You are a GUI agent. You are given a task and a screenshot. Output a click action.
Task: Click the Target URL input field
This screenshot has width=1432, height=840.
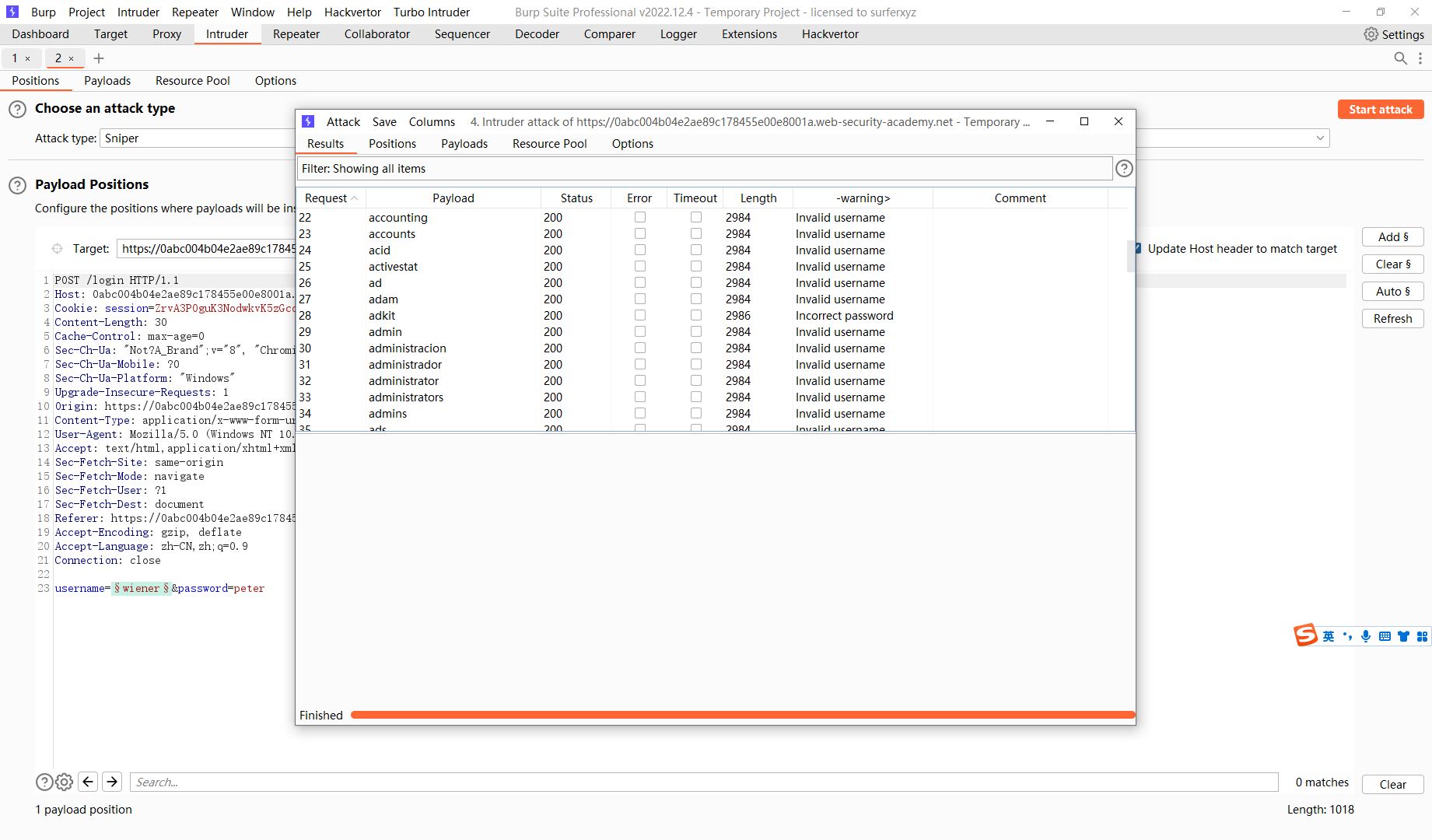(x=206, y=249)
